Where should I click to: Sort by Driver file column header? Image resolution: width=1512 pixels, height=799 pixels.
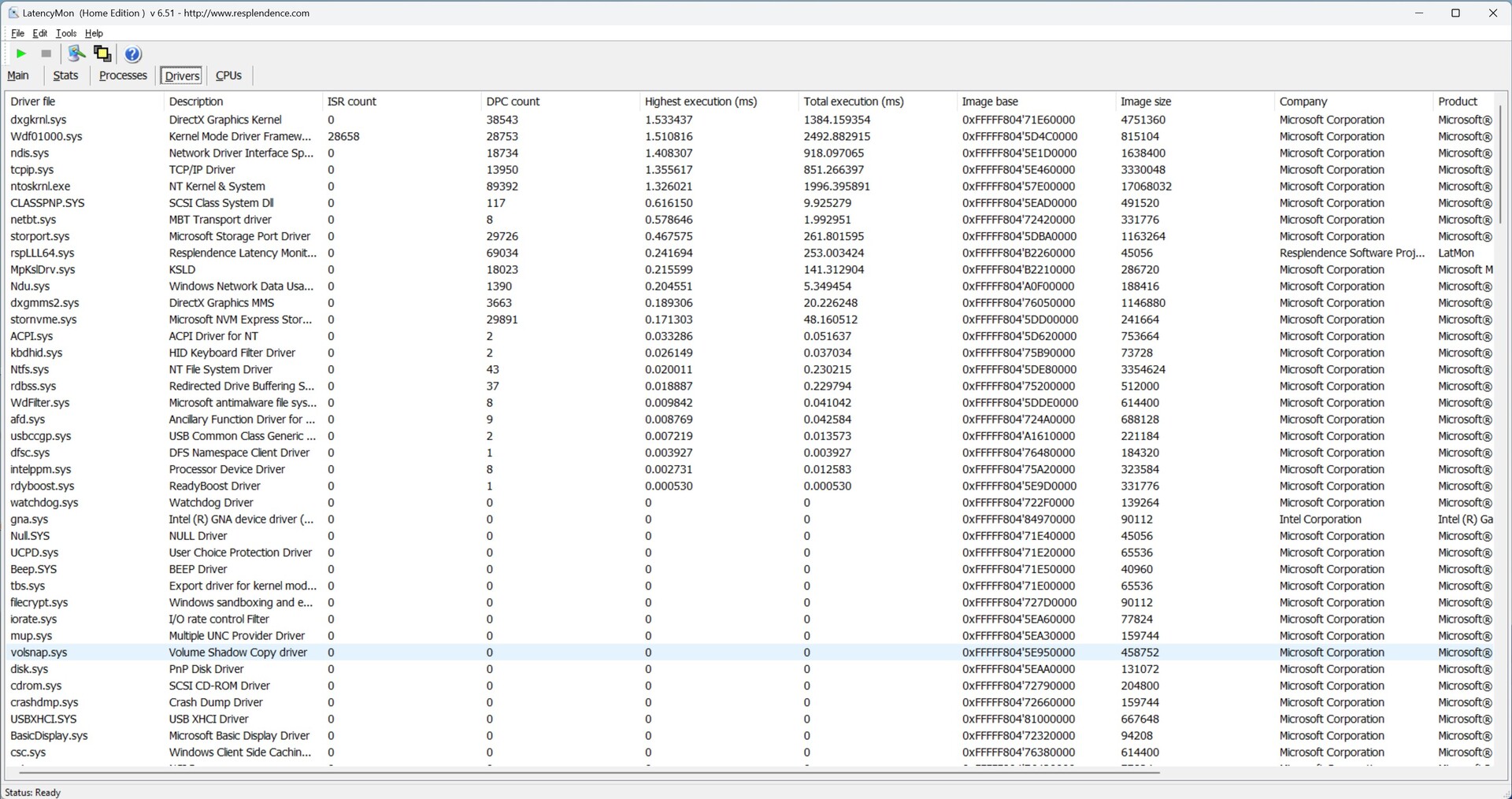84,102
